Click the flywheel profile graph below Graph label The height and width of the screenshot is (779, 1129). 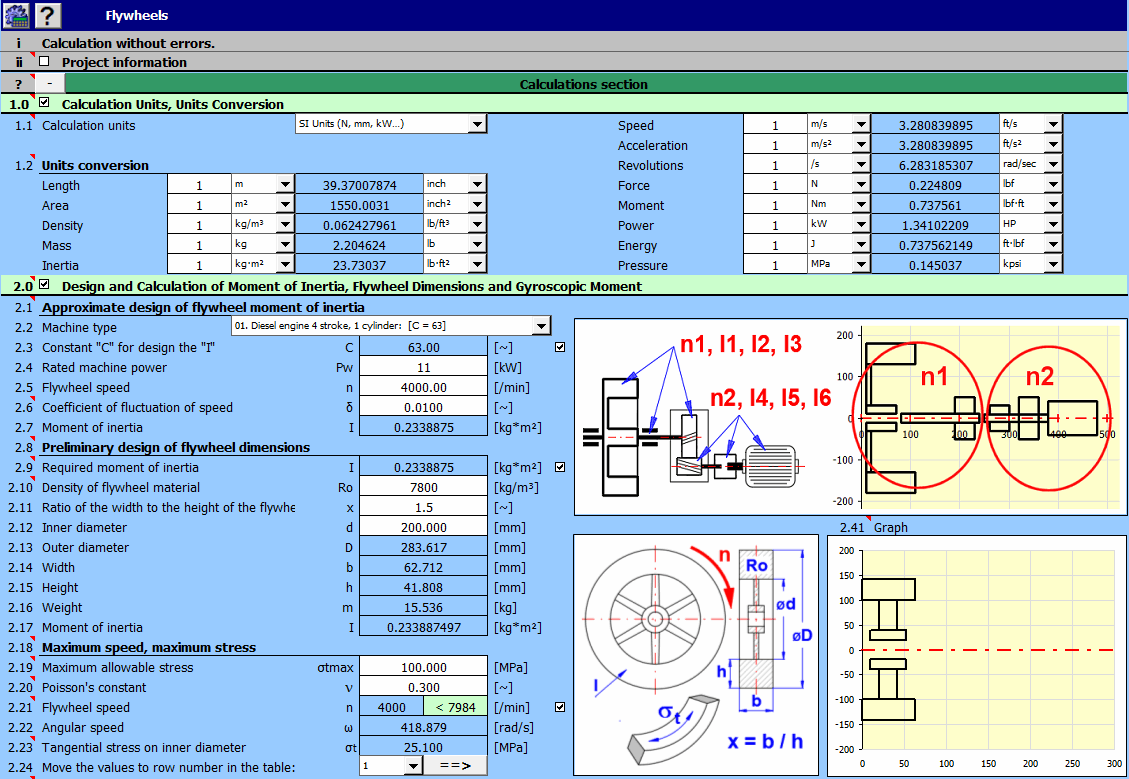[976, 655]
